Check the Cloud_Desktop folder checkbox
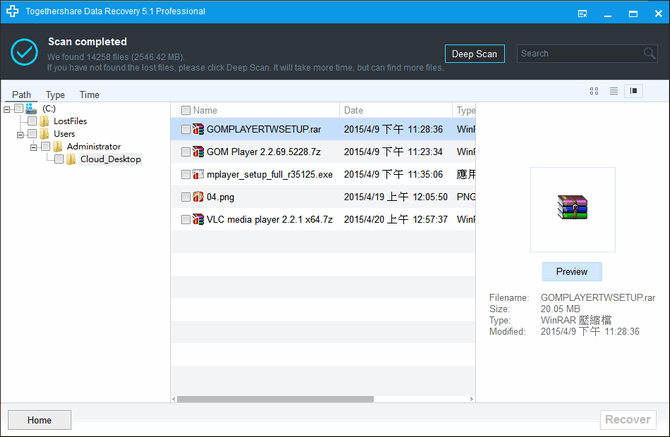Image resolution: width=670 pixels, height=437 pixels. coord(59,159)
